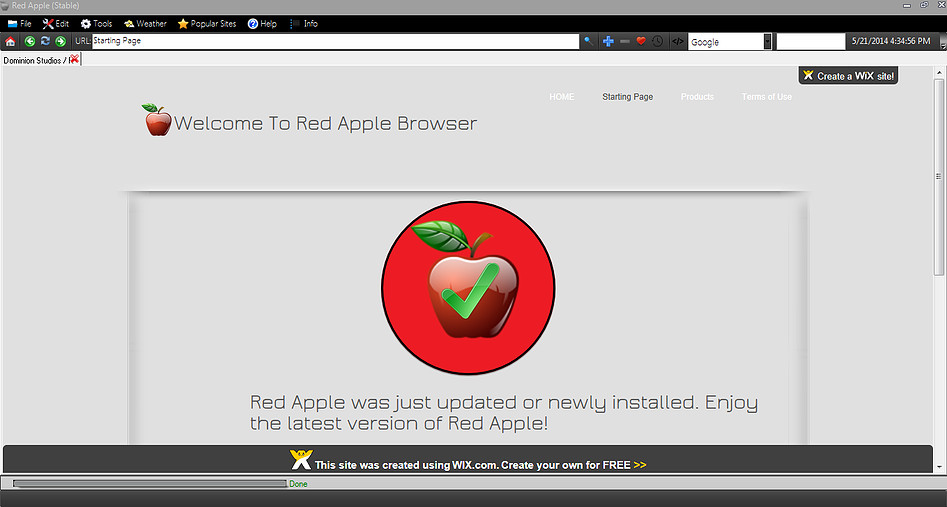Click the red Home icon in toolbar
This screenshot has width=947, height=507.
point(10,41)
